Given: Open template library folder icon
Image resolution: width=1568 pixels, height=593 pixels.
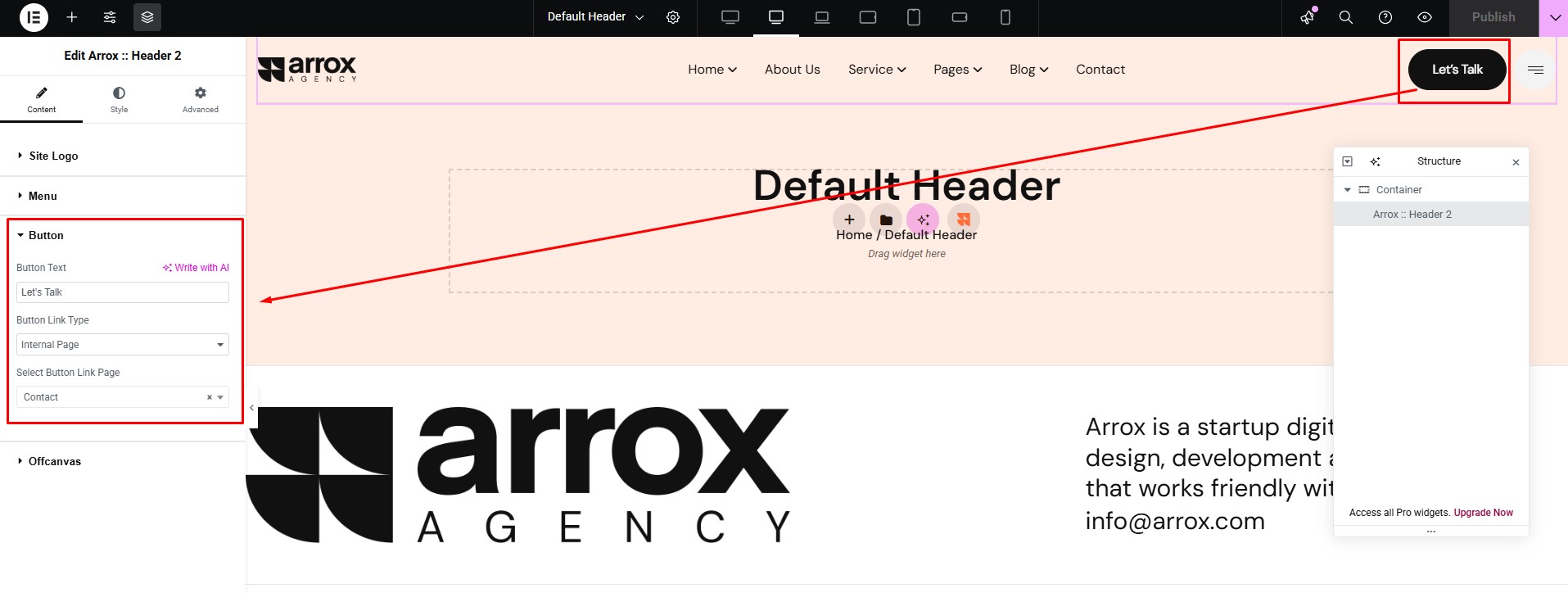Looking at the screenshot, I should (x=886, y=220).
